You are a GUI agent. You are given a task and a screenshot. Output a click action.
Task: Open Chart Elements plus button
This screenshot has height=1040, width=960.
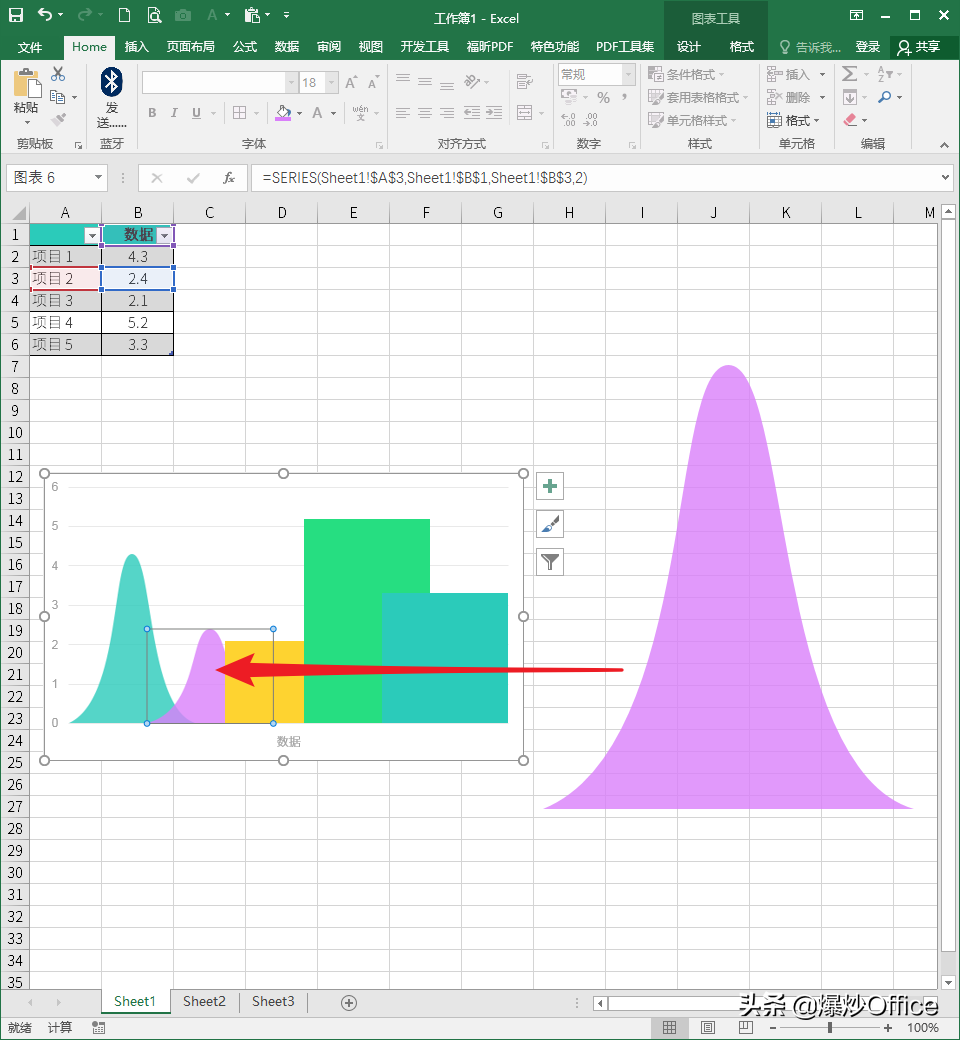tap(549, 486)
